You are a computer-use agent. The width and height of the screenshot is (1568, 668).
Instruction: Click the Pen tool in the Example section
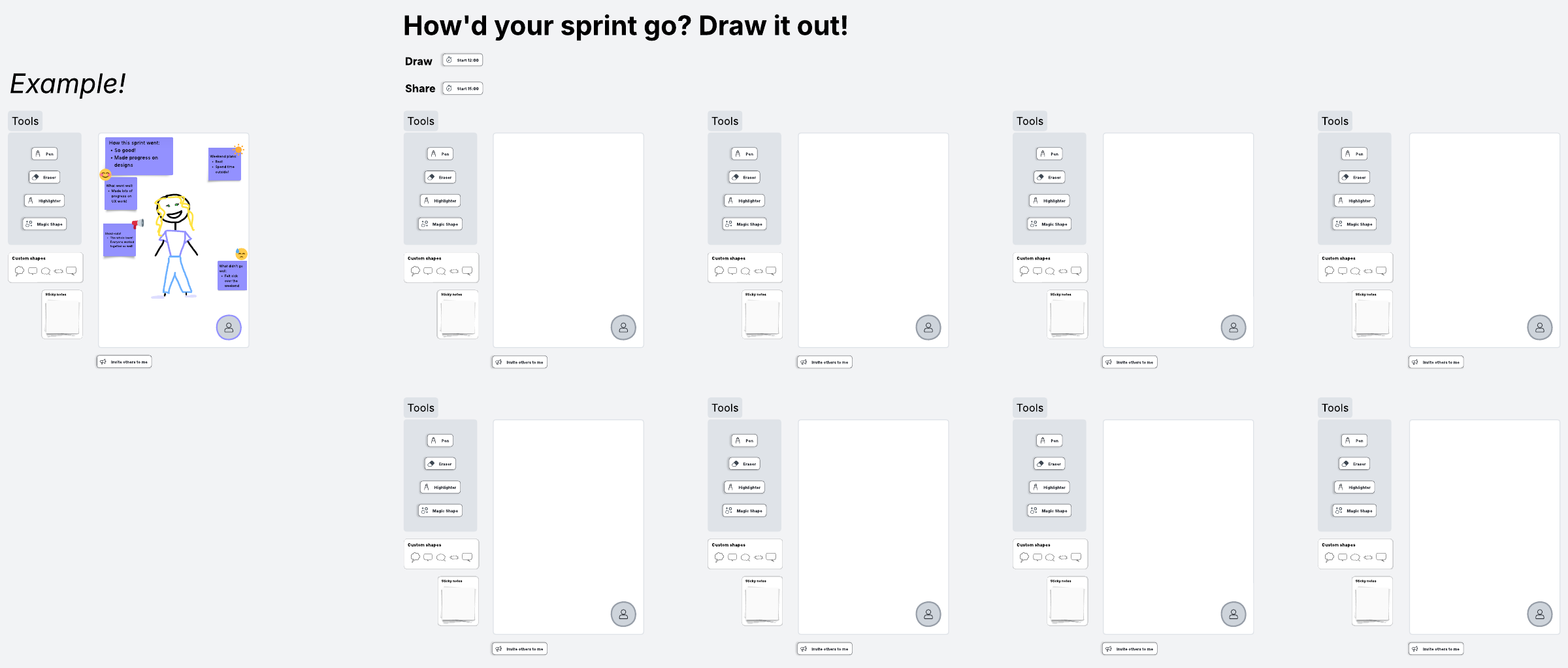44,154
